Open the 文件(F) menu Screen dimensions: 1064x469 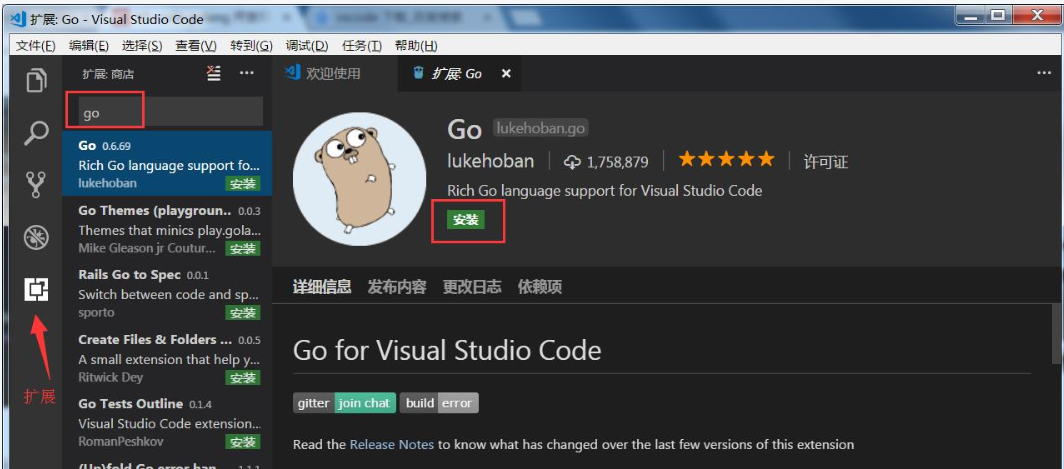(35, 45)
